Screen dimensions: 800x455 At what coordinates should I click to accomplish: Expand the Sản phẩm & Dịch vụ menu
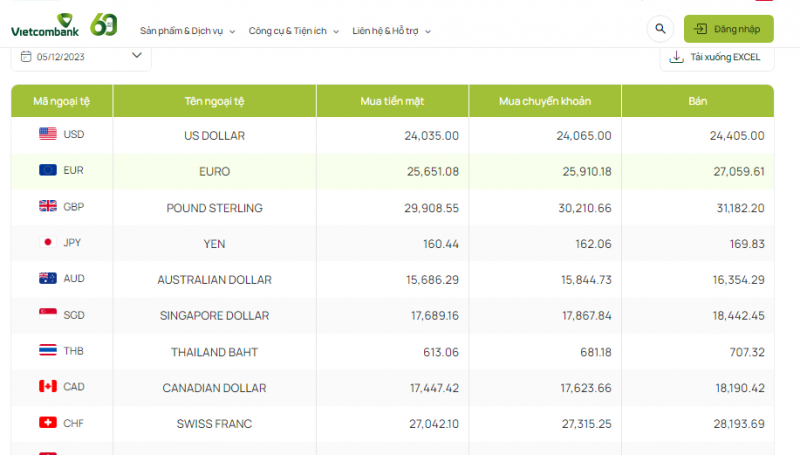click(187, 31)
